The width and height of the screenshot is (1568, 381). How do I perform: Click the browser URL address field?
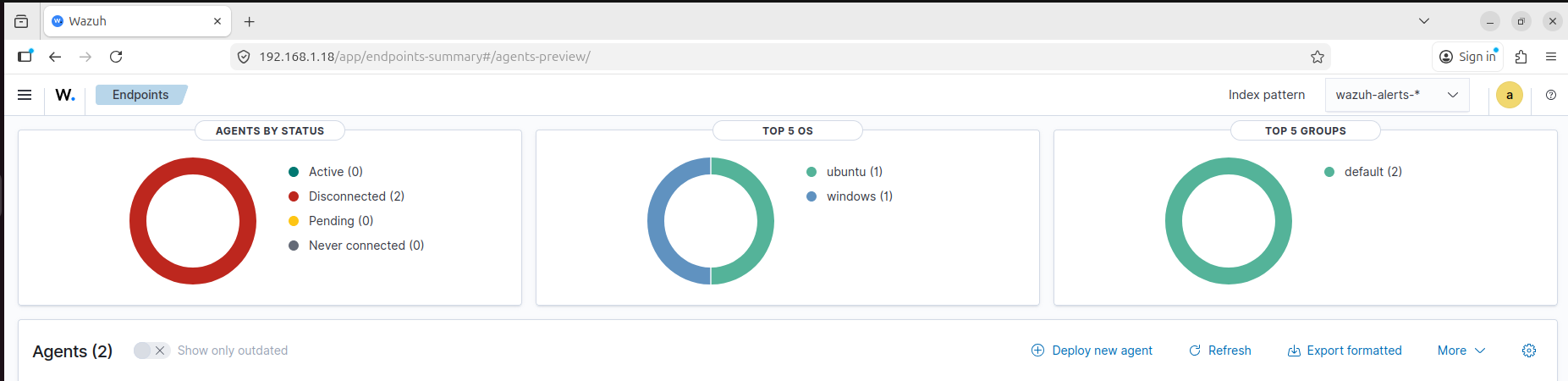[x=762, y=57]
